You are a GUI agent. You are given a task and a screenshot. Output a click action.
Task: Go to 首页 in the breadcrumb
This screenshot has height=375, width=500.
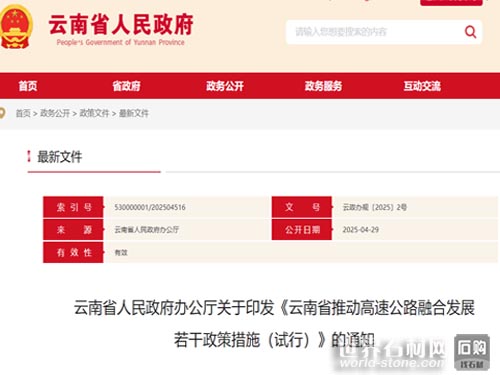pos(23,113)
